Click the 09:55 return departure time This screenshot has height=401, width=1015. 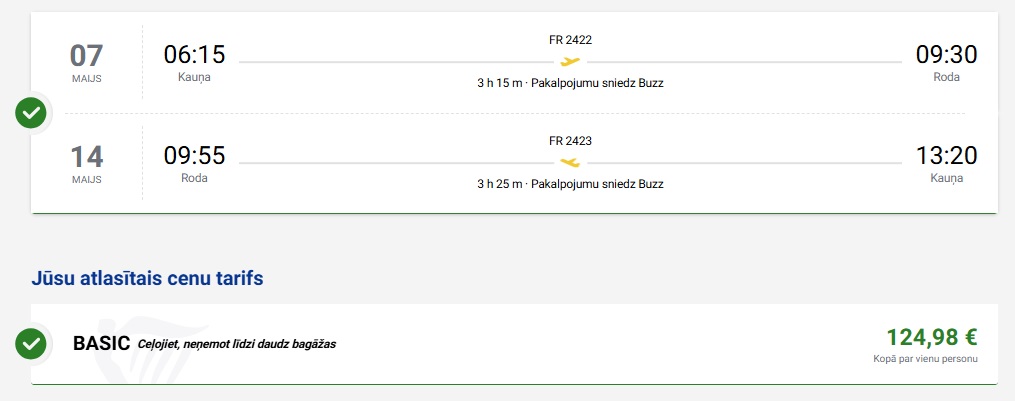click(194, 155)
